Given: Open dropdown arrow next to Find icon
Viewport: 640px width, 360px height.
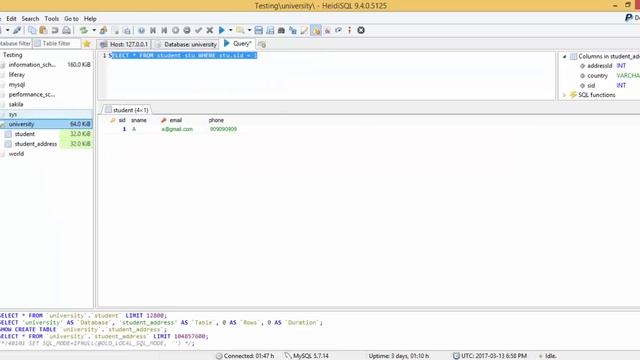Looking at the screenshot, I should [x=249, y=30].
